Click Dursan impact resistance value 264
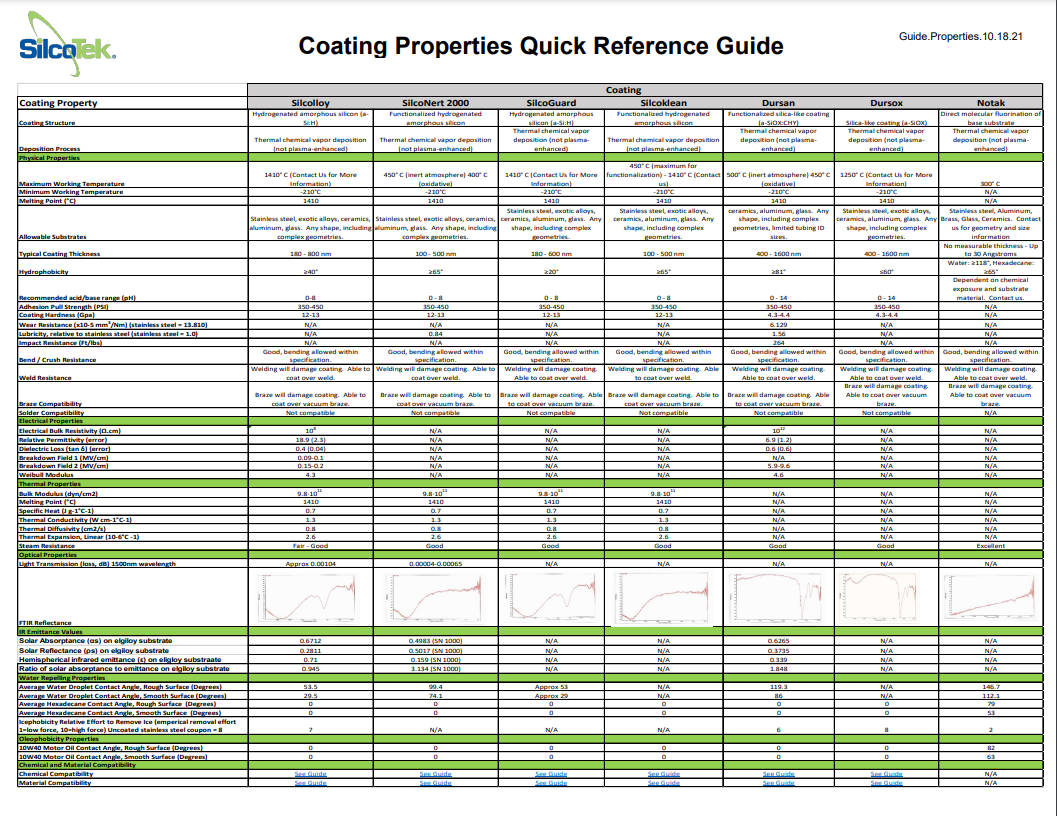 [779, 343]
